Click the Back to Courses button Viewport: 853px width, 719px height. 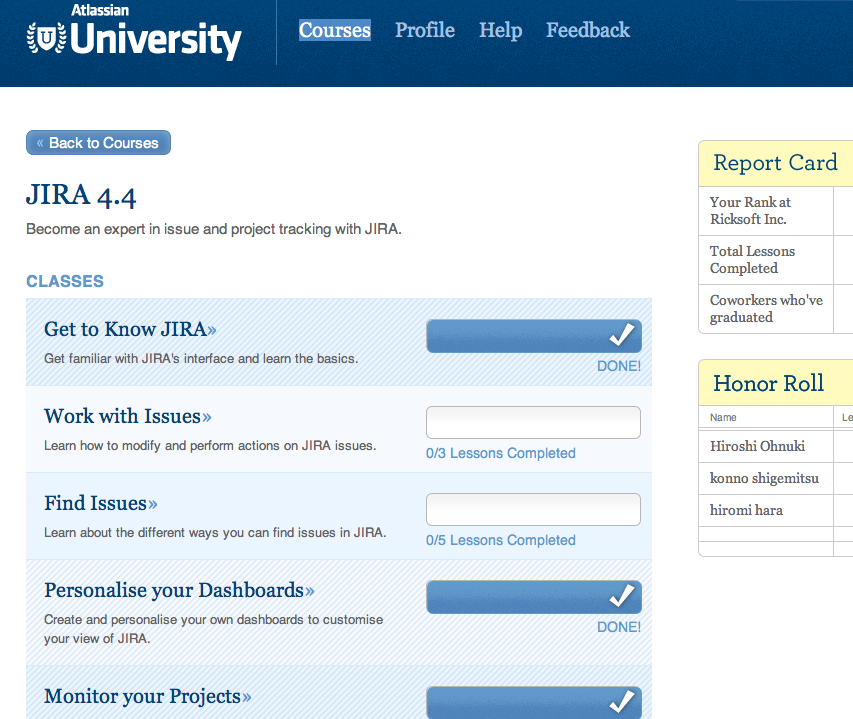click(x=98, y=142)
